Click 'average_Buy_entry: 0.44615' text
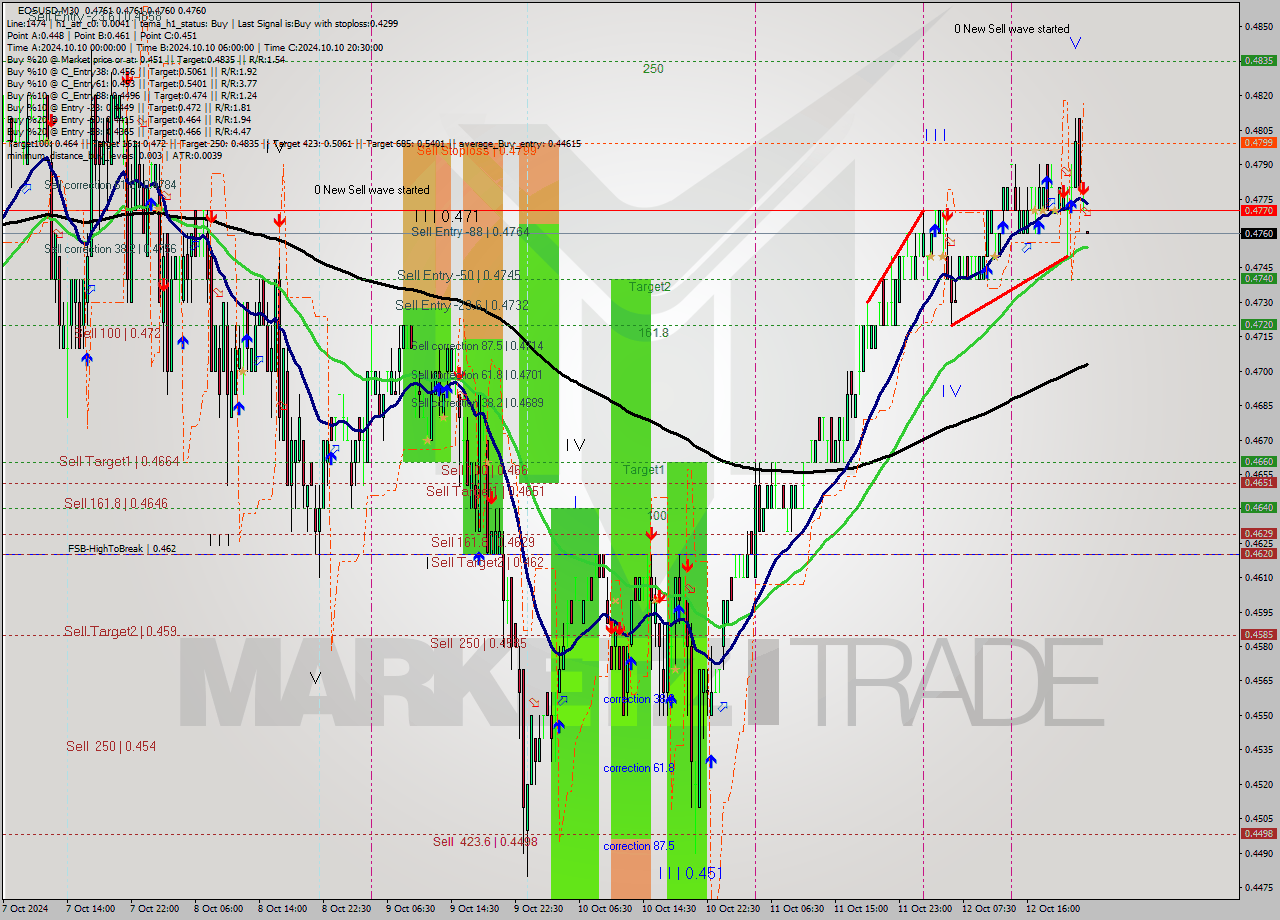This screenshot has height=920, width=1280. point(521,143)
